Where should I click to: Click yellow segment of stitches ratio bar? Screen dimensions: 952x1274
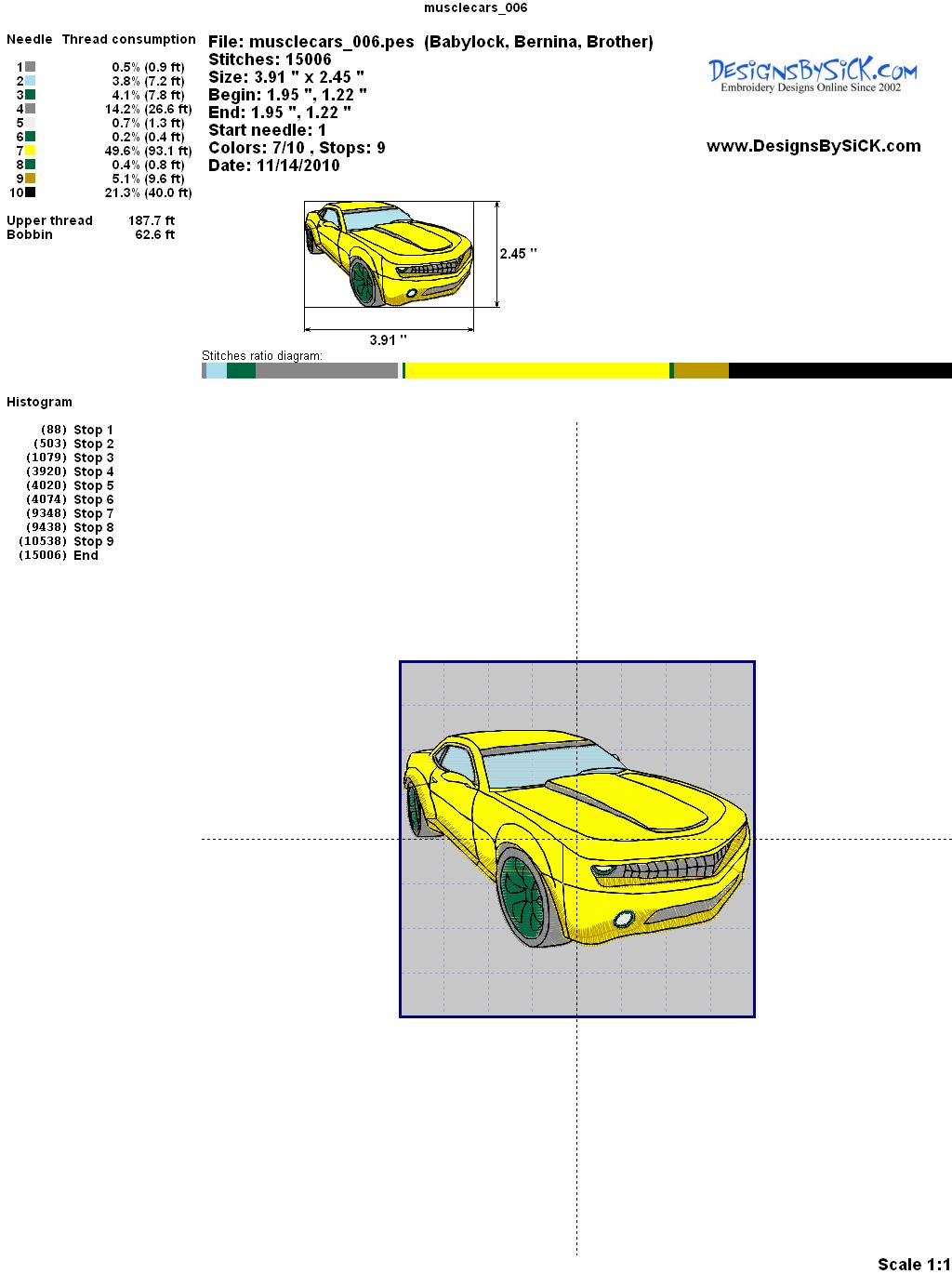coord(537,371)
